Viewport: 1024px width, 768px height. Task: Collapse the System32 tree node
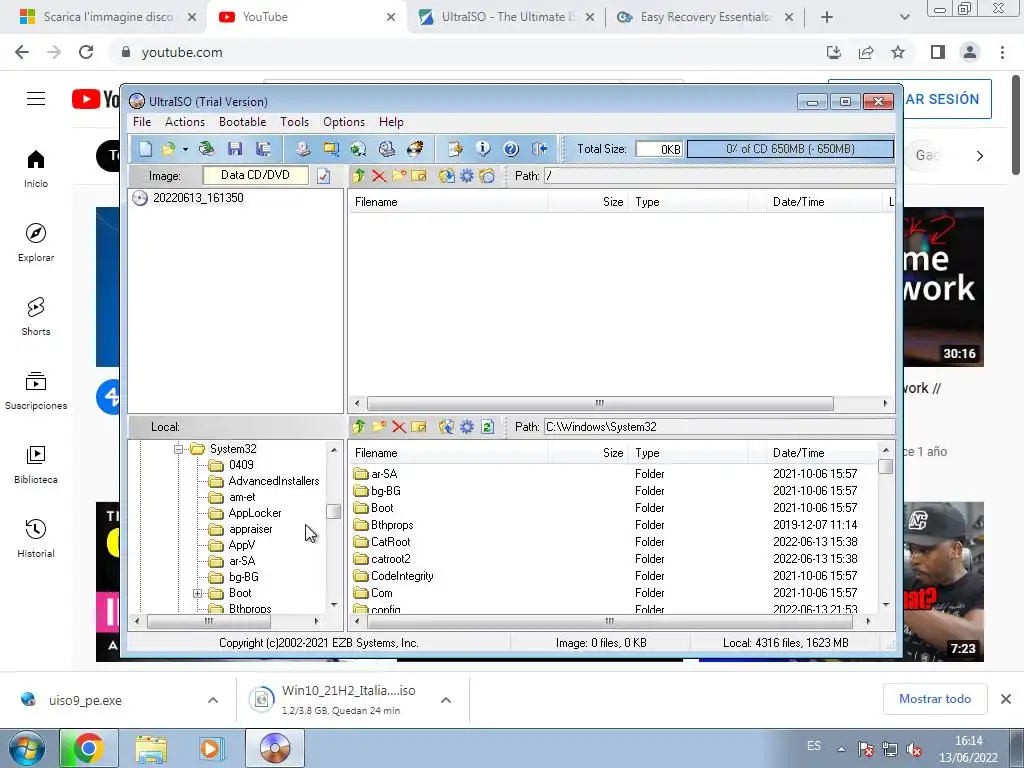(178, 449)
